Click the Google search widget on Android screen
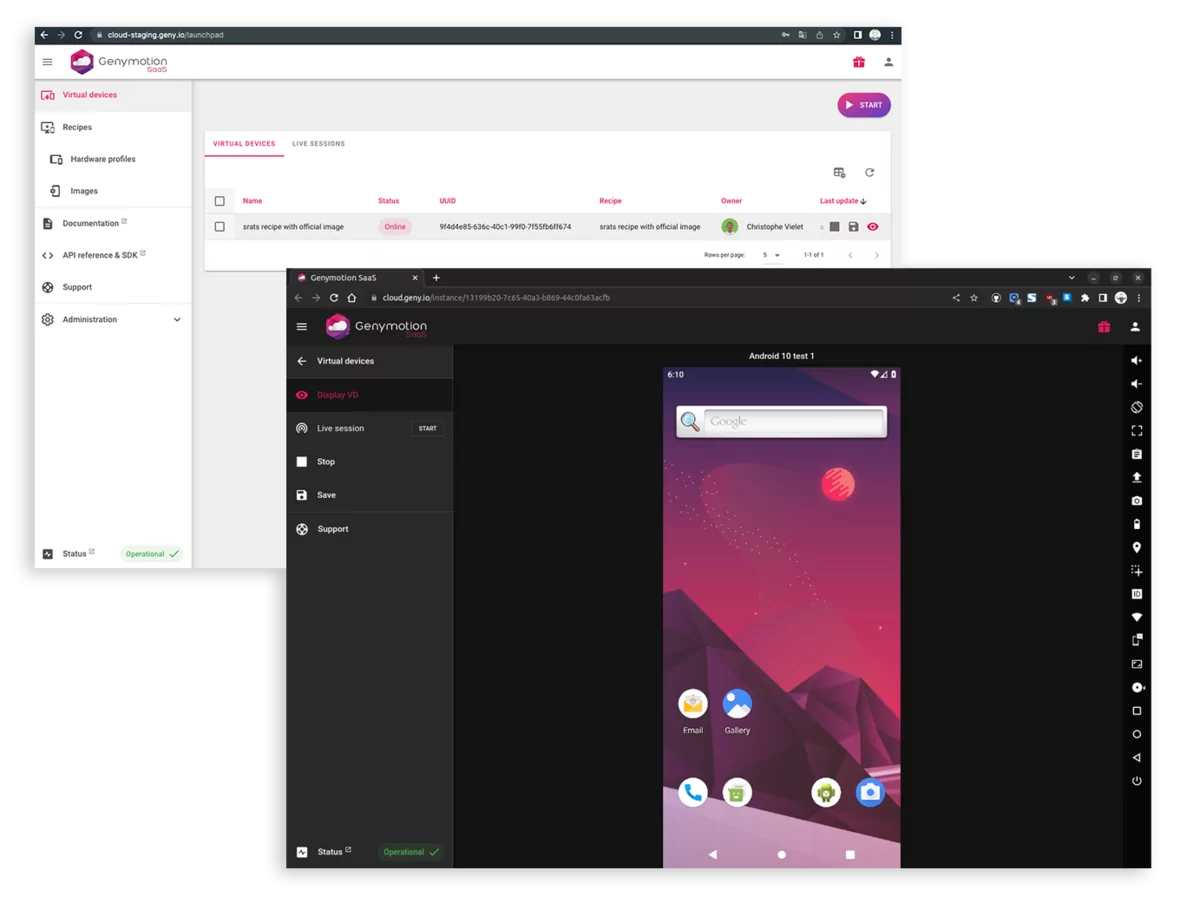Image resolution: width=1200 pixels, height=916 pixels. tap(781, 422)
